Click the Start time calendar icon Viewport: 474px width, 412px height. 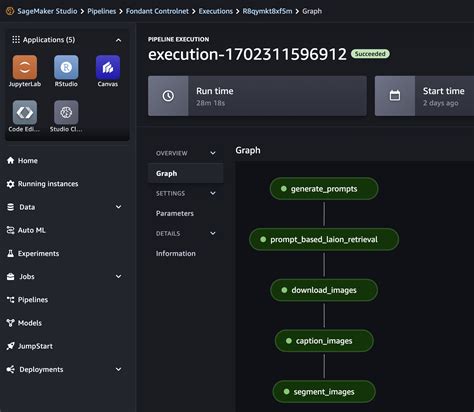[x=395, y=96]
